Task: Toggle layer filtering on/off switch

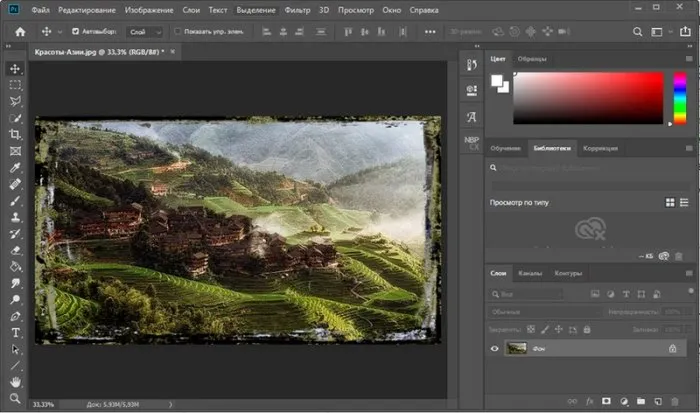Action: (x=691, y=291)
